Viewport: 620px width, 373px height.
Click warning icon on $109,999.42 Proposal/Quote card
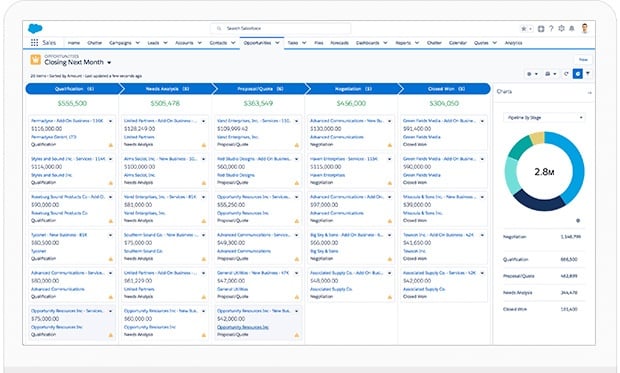(x=297, y=145)
